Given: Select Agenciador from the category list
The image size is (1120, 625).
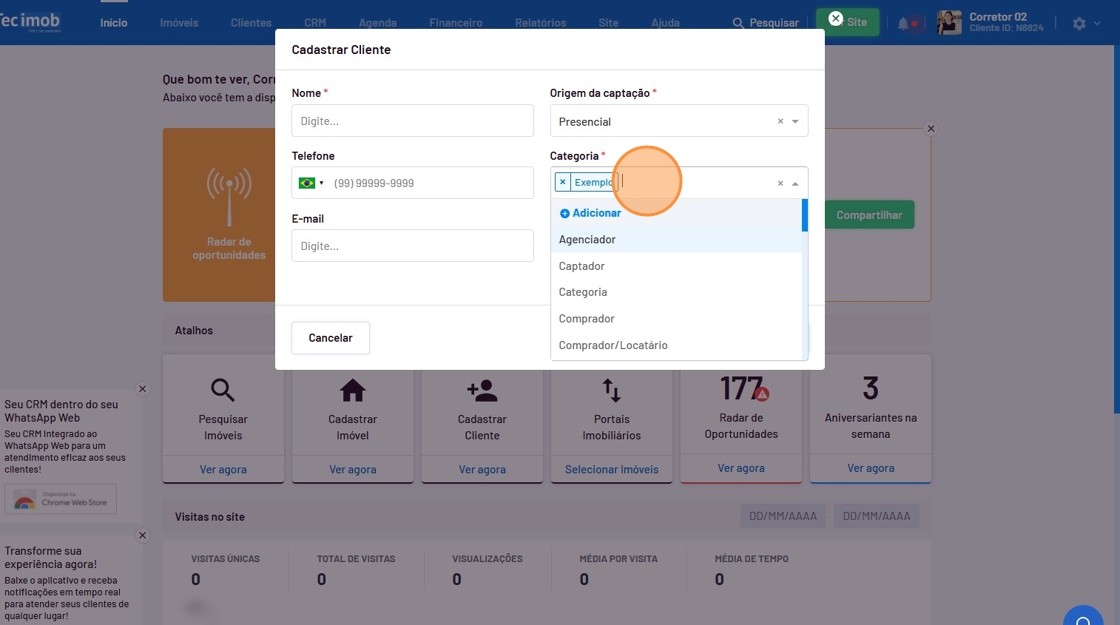Looking at the screenshot, I should click(587, 240).
